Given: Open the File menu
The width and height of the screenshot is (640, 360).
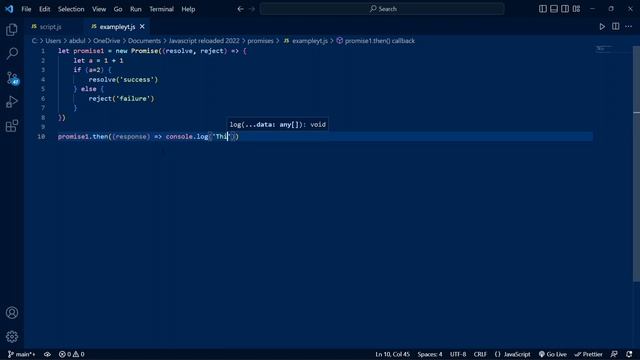Looking at the screenshot, I should click(26, 9).
